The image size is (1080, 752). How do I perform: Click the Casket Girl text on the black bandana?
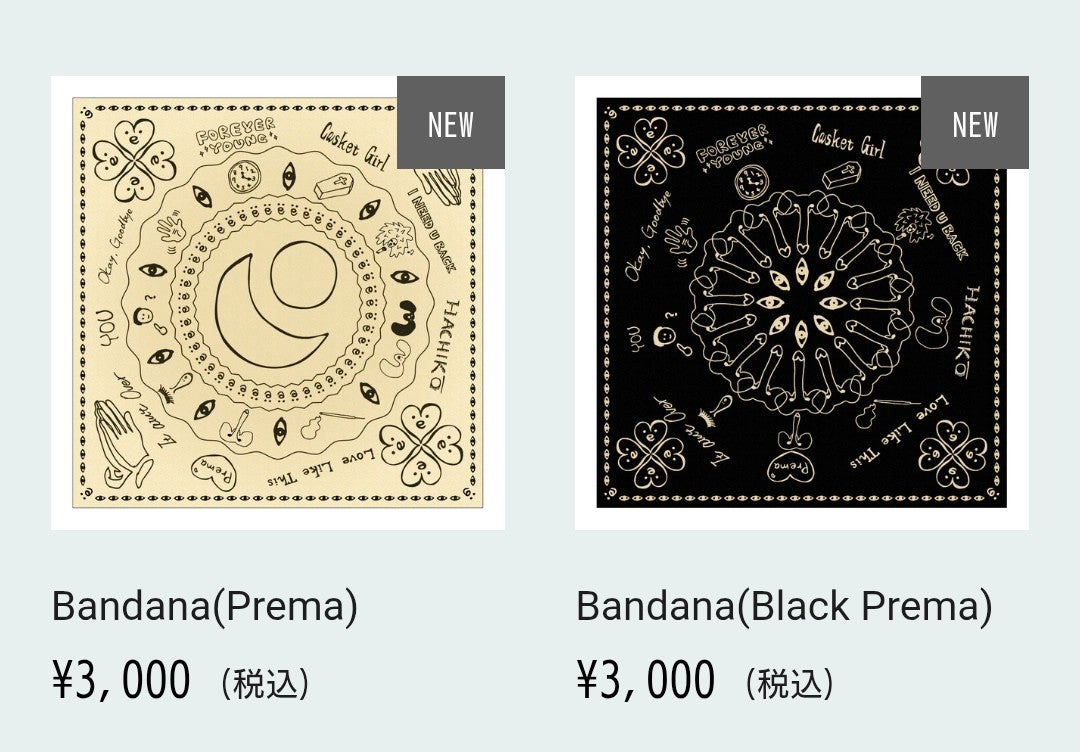point(848,143)
